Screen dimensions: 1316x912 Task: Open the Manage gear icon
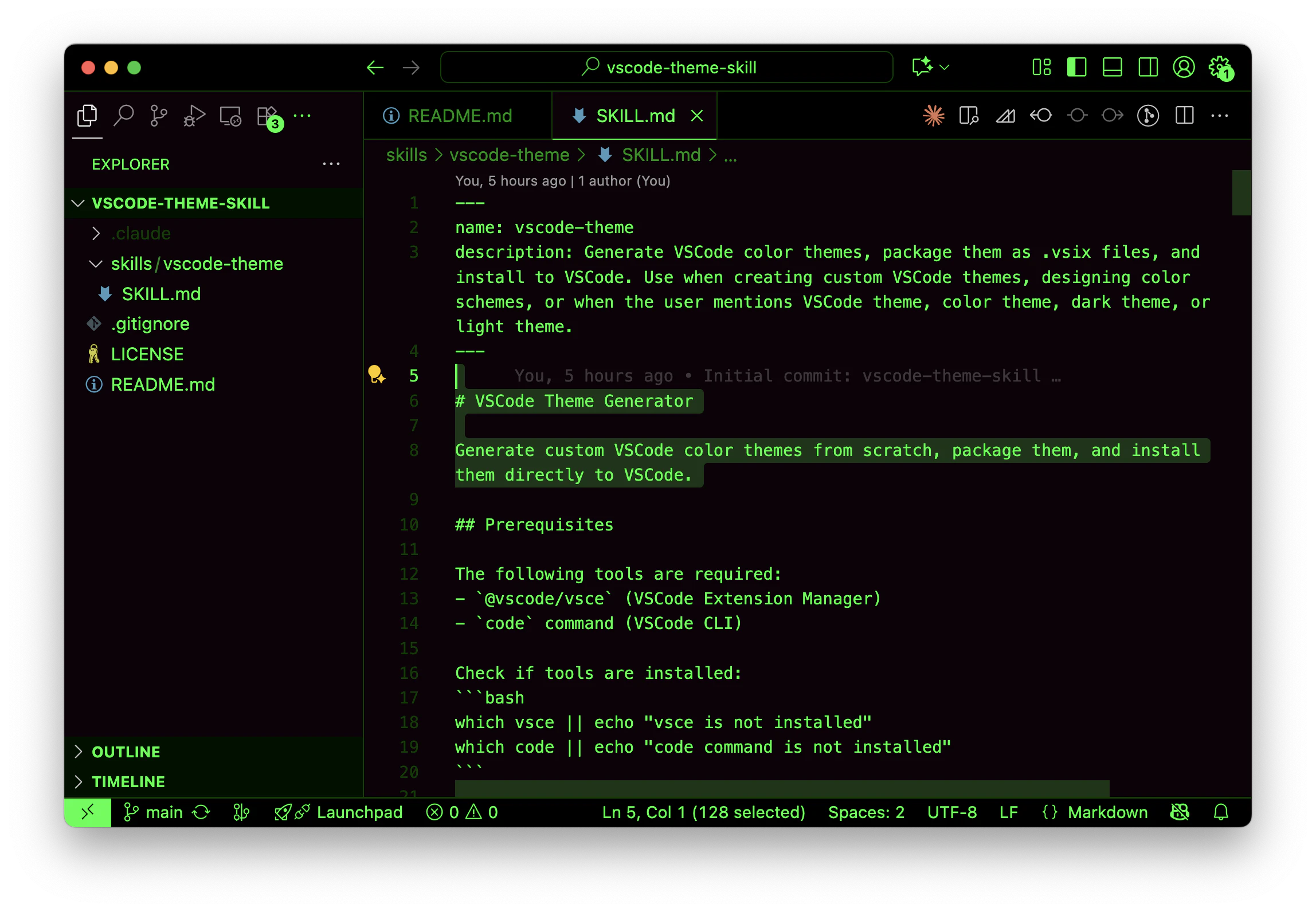pyautogui.click(x=1221, y=68)
